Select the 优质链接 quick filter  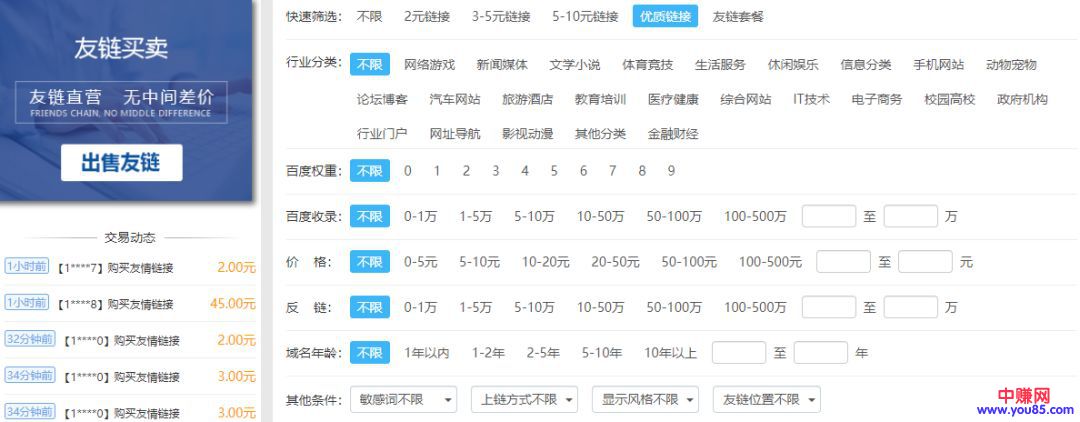click(665, 16)
